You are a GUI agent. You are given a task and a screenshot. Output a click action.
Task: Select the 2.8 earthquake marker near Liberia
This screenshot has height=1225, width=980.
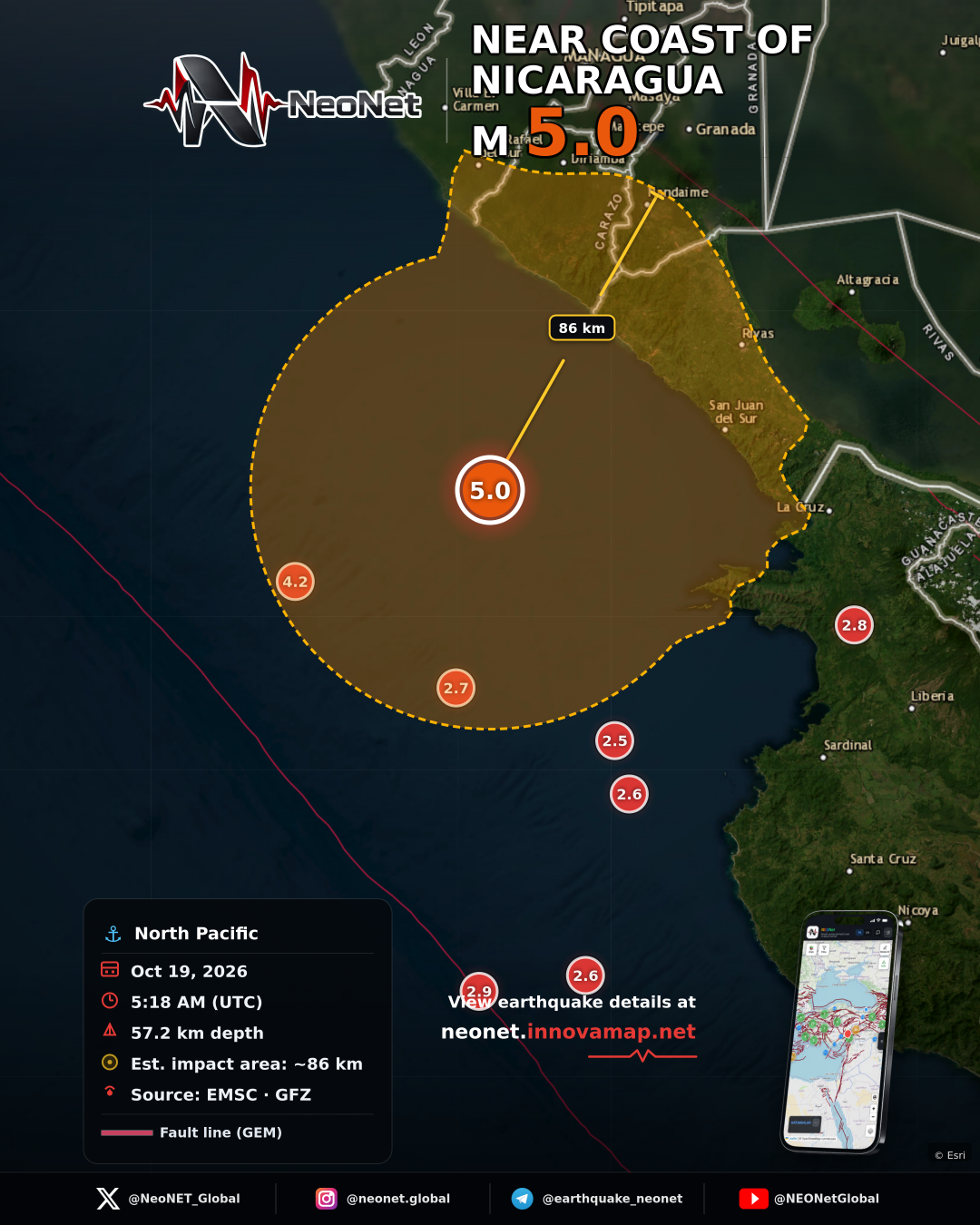(x=854, y=624)
